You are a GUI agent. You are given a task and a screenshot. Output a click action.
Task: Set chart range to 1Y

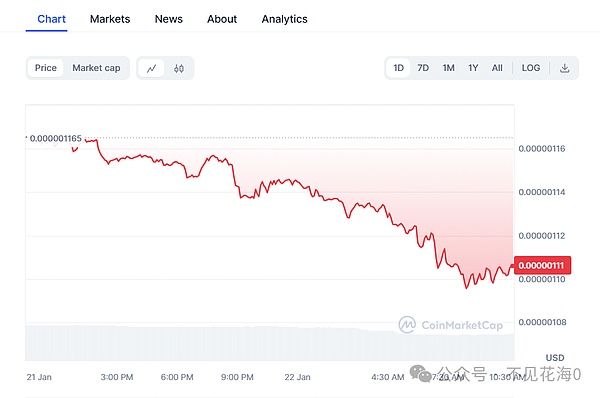coord(473,68)
